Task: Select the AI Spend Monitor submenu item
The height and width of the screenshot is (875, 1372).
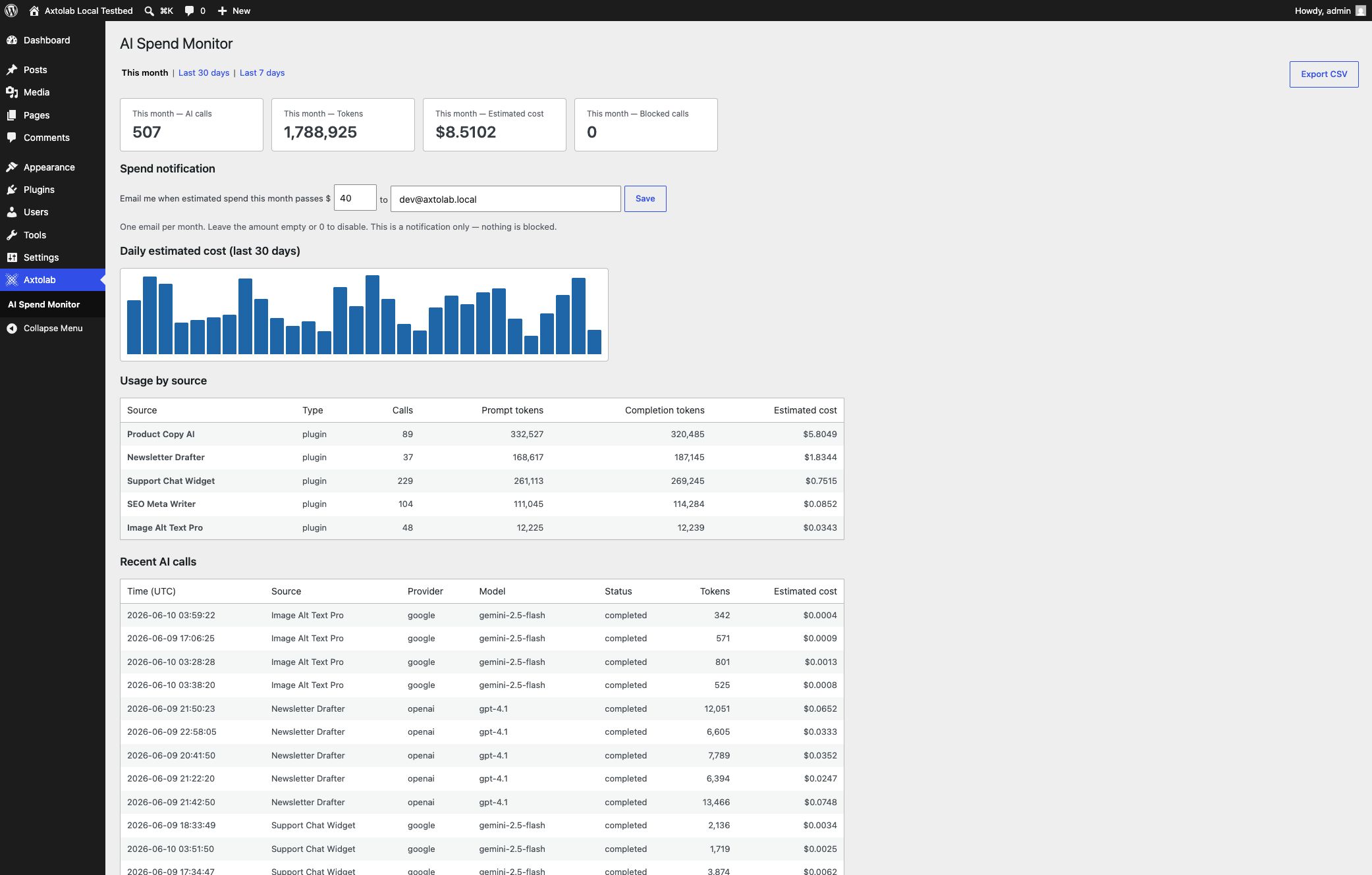Action: [43, 304]
